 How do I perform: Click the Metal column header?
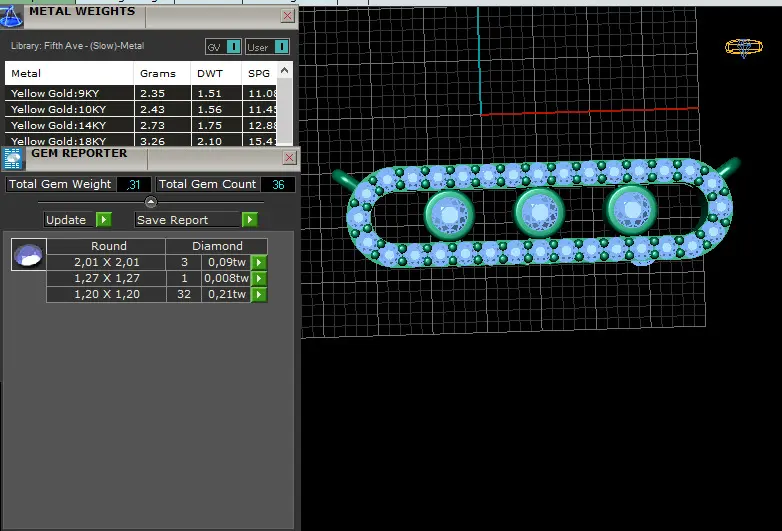tap(69, 73)
